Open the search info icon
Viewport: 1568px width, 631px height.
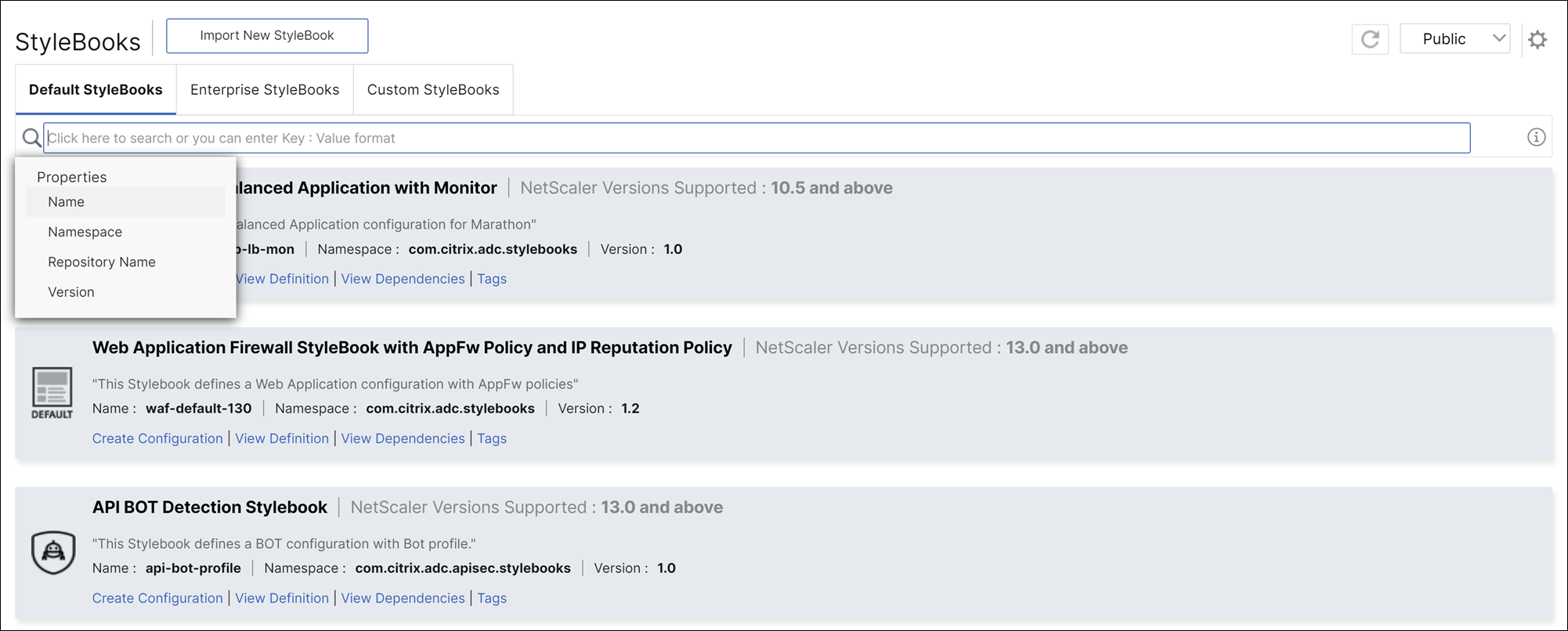[x=1536, y=138]
